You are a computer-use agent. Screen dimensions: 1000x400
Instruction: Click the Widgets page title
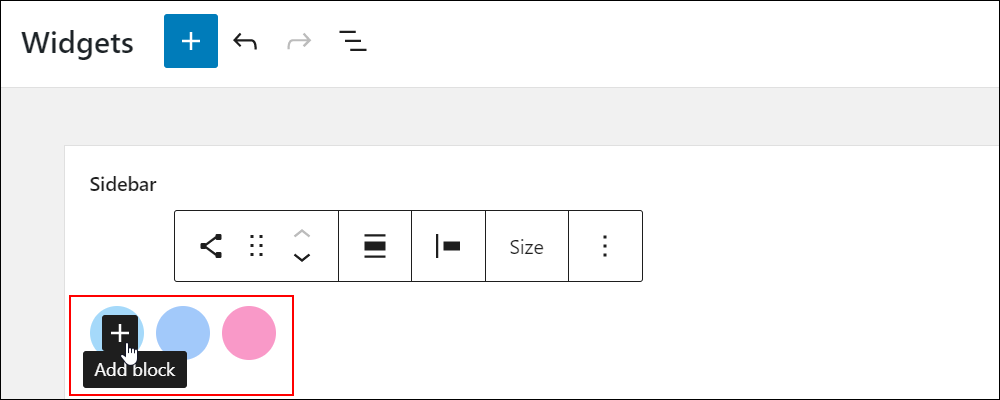(x=77, y=43)
